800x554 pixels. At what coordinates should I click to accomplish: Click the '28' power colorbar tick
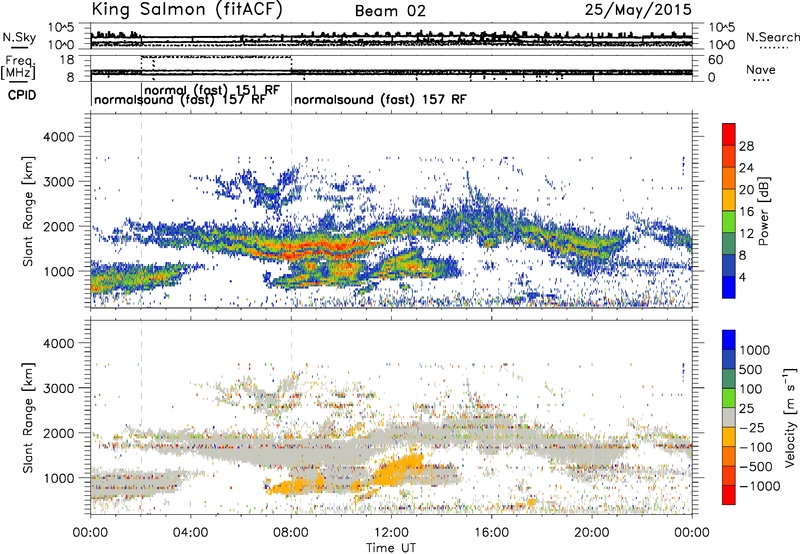coord(746,146)
